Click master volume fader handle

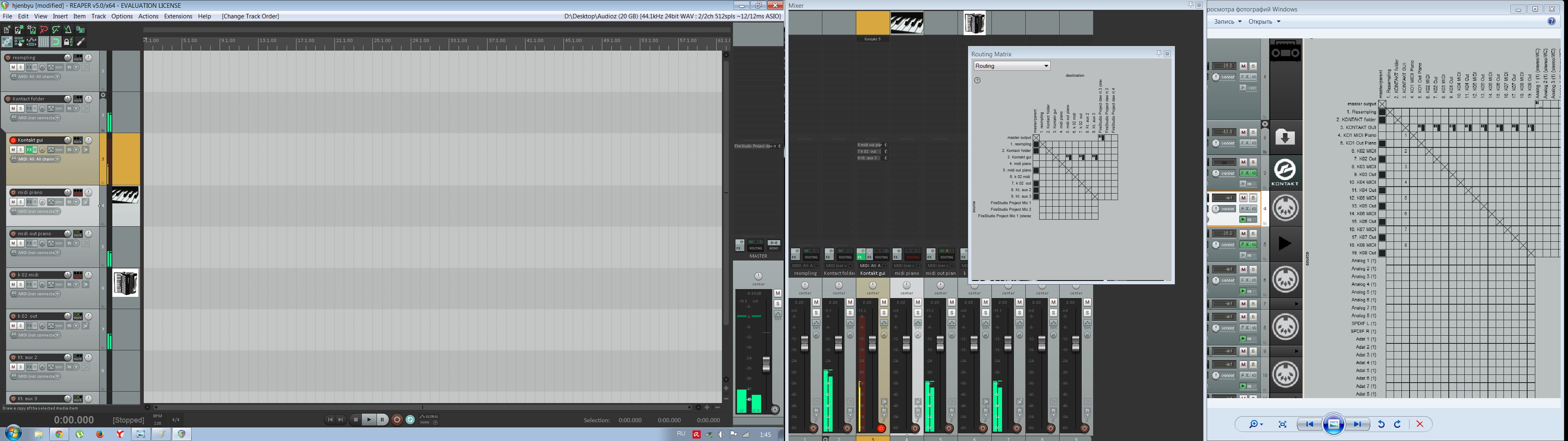coord(766,364)
